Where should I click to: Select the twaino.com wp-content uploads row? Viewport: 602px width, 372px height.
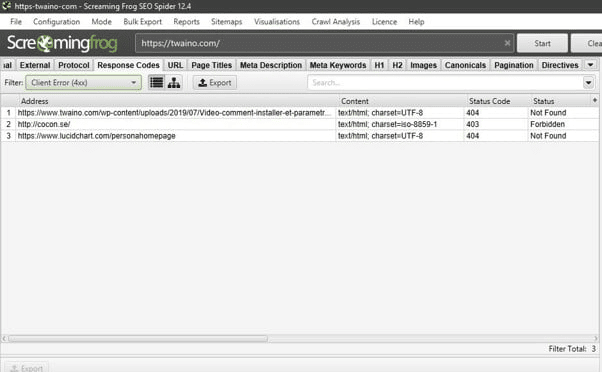pyautogui.click(x=299, y=112)
